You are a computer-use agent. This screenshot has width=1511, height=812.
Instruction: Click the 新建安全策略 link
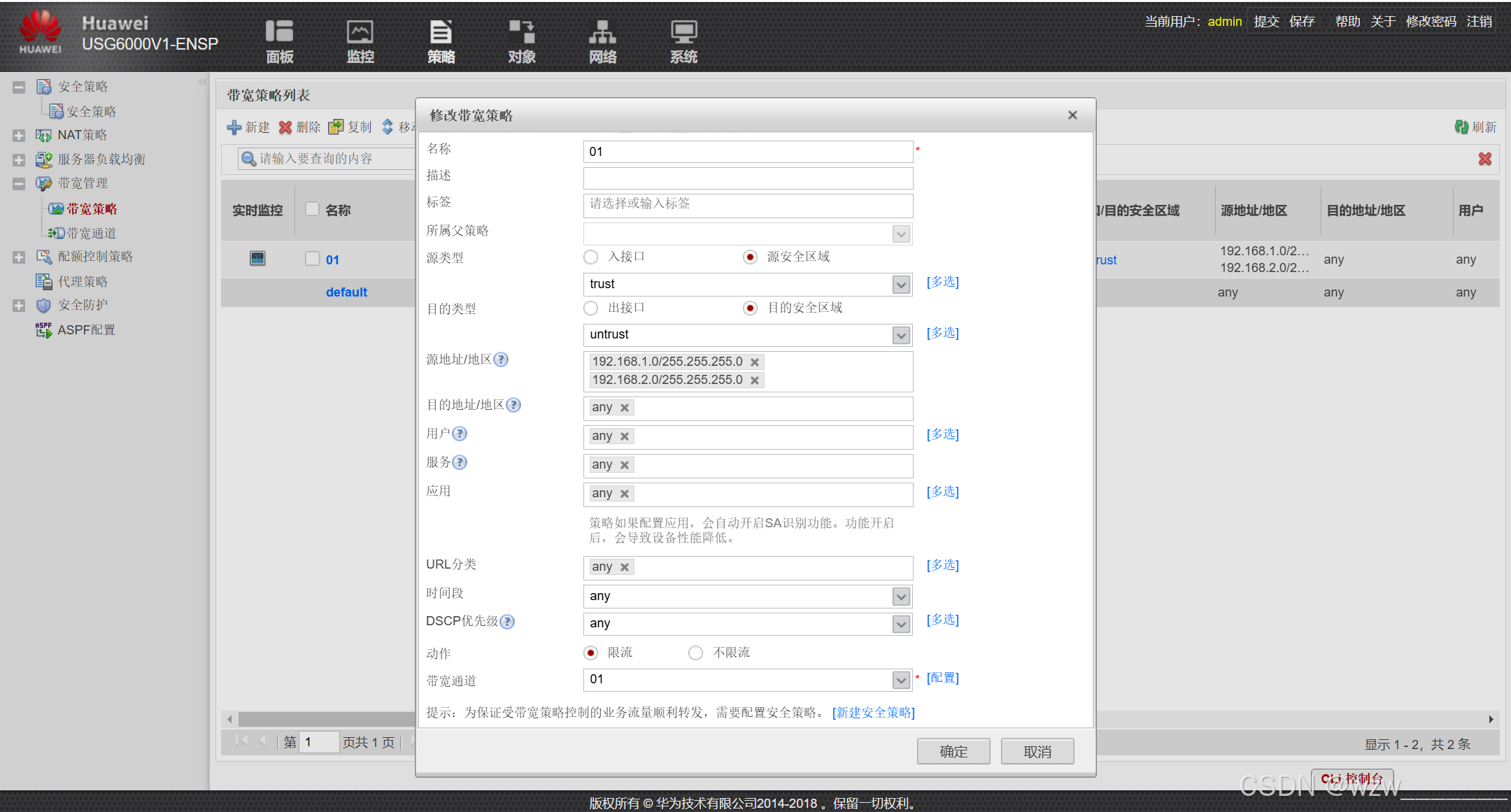click(x=873, y=713)
